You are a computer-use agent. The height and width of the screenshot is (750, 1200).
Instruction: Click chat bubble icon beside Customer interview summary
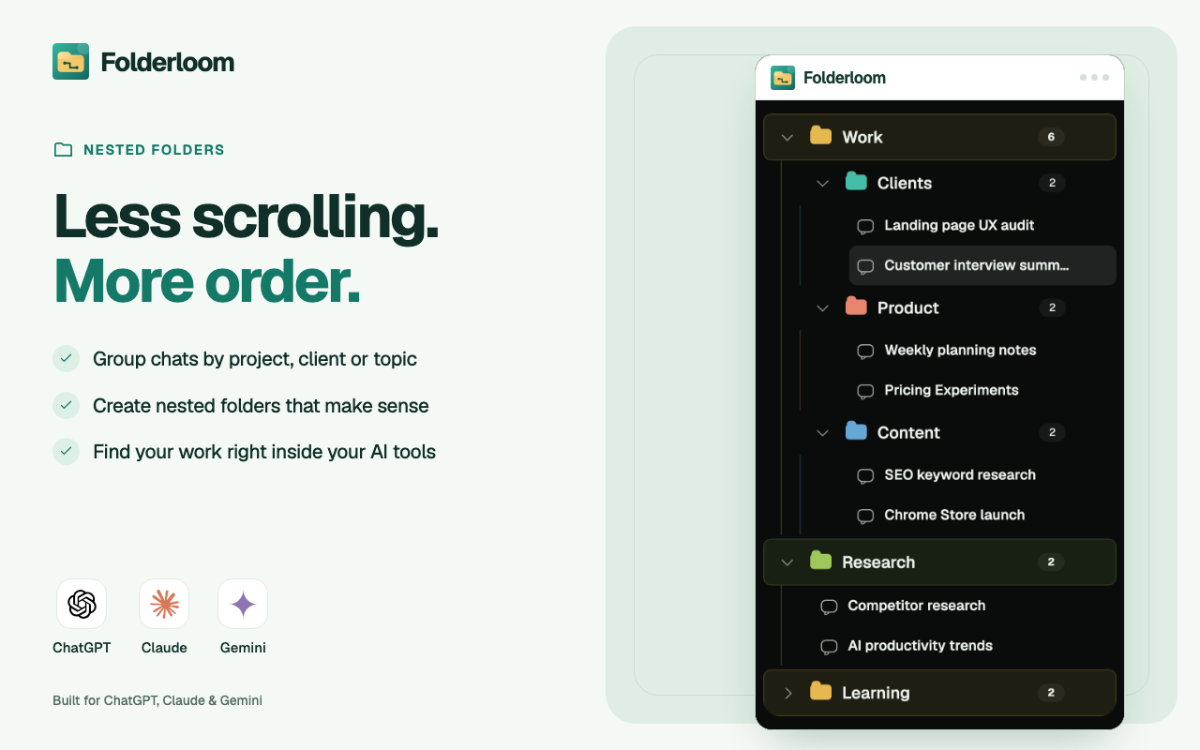click(x=866, y=266)
